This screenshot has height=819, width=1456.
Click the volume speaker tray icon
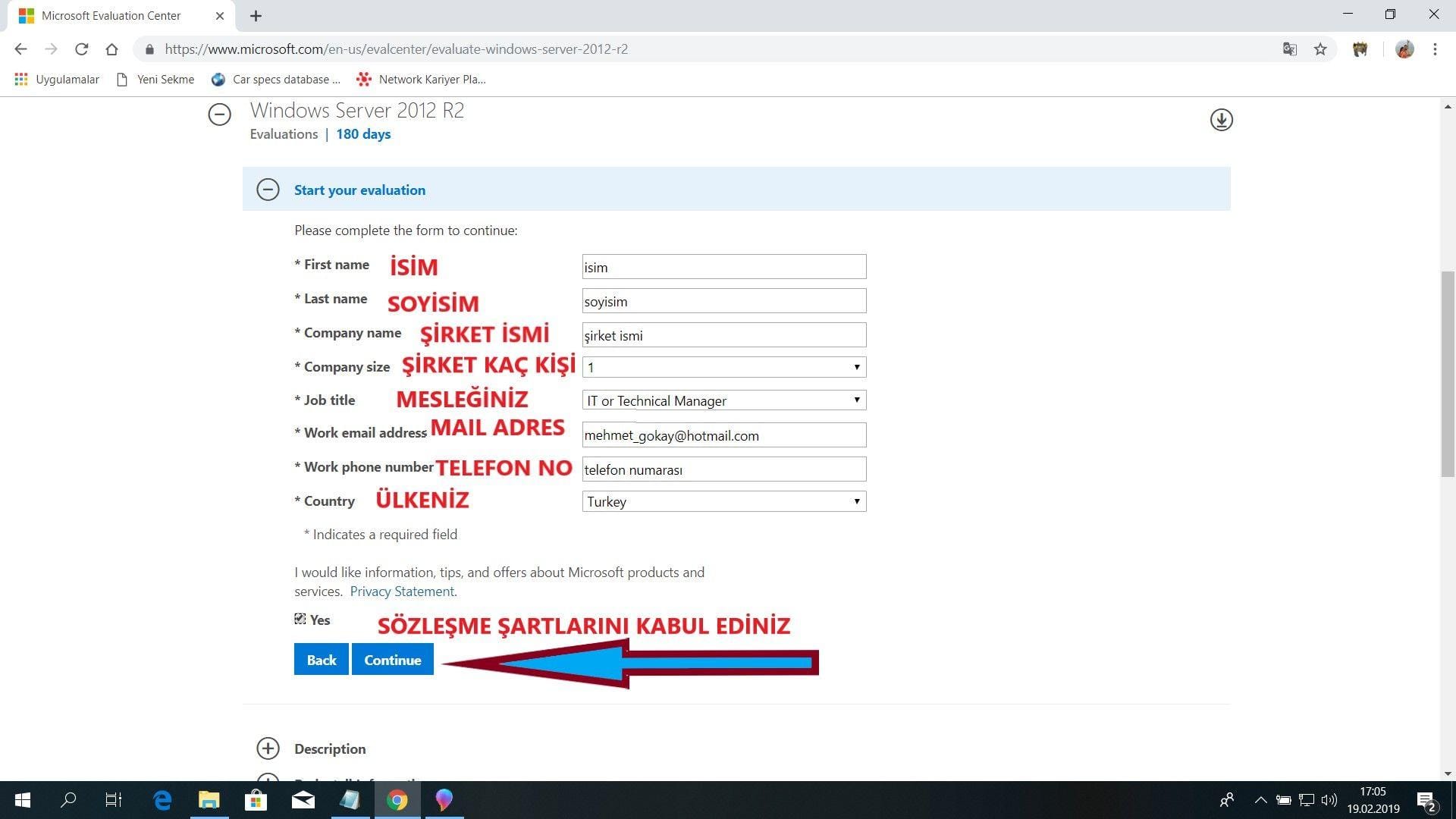1329,800
